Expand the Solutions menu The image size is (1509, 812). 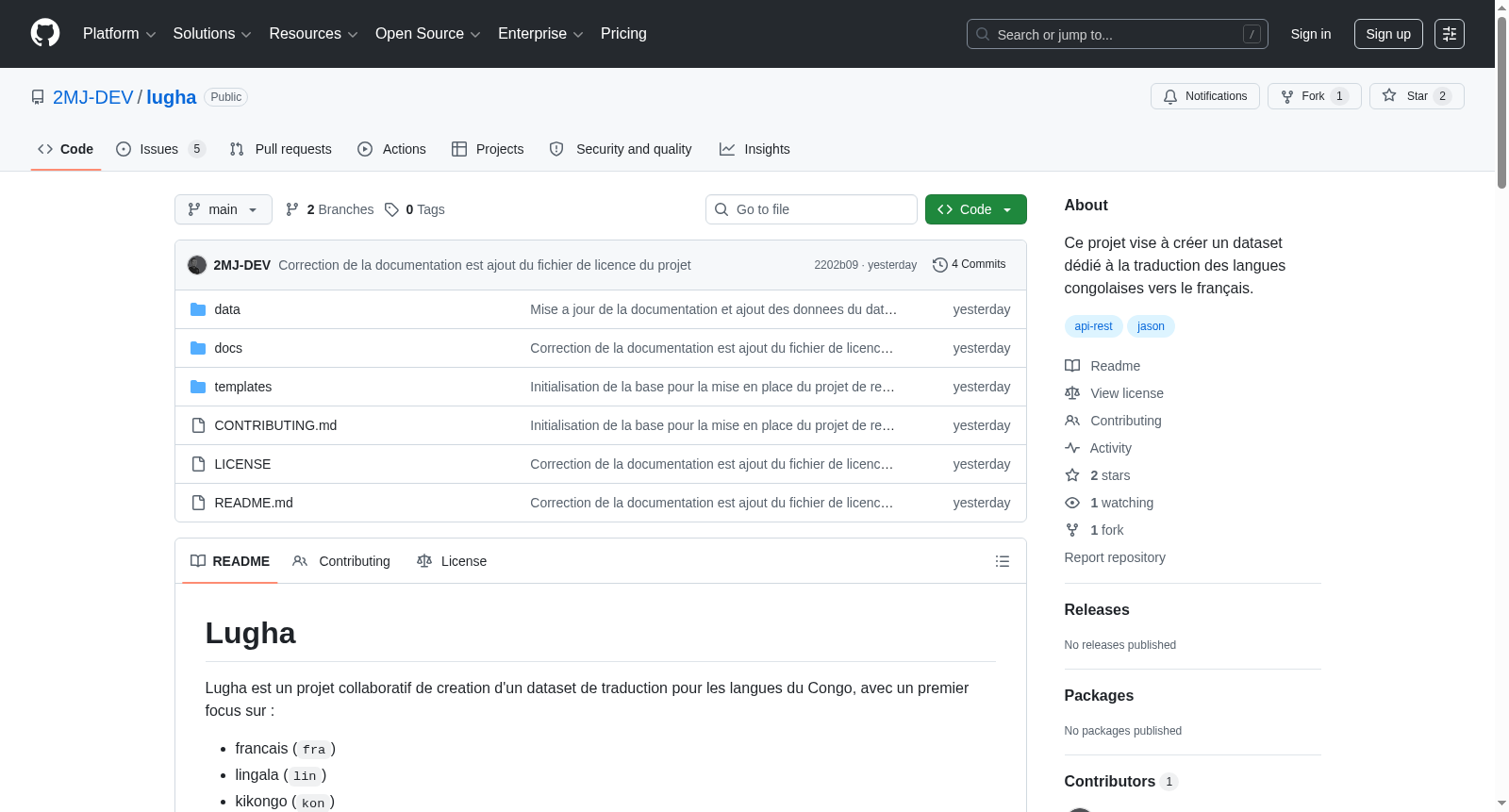(x=212, y=34)
